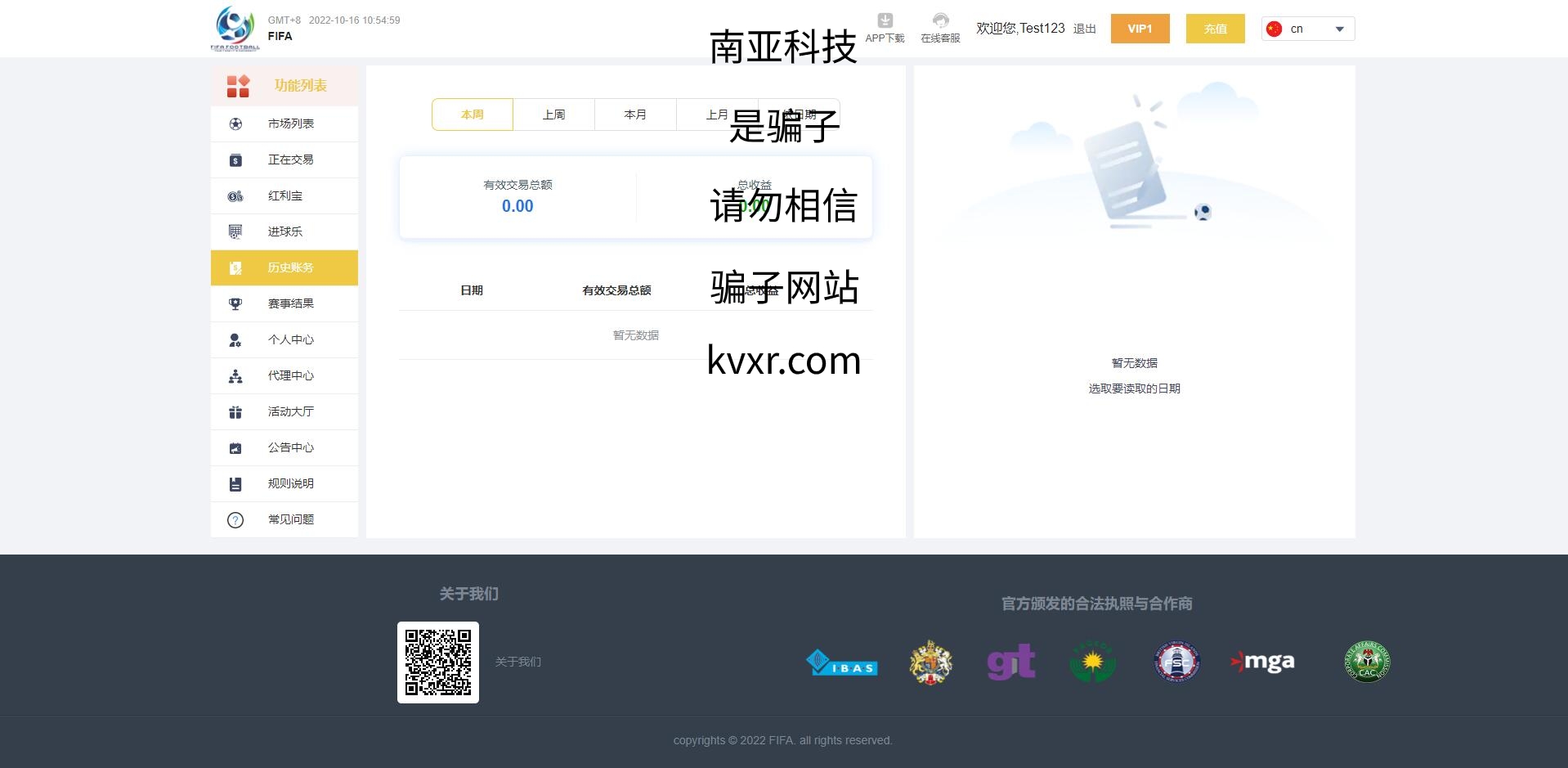Open 红利宝 menu entry
This screenshot has height=768, width=1568.
[x=284, y=195]
